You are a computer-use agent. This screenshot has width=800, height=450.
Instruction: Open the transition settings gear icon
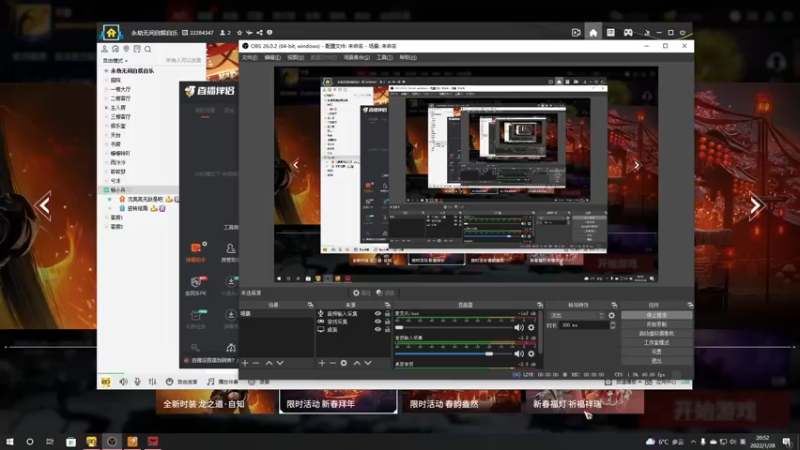pos(612,315)
